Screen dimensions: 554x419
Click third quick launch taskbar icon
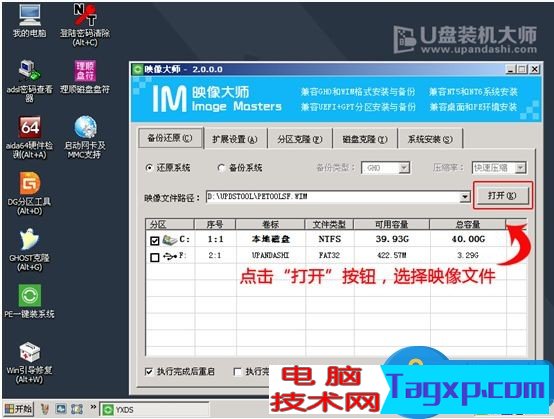click(77, 409)
